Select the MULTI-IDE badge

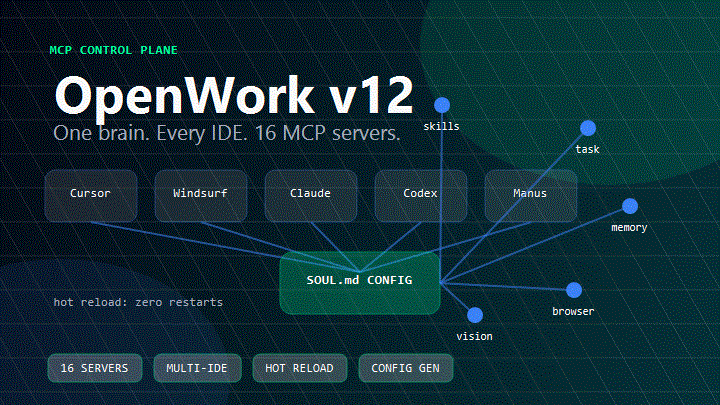click(197, 368)
